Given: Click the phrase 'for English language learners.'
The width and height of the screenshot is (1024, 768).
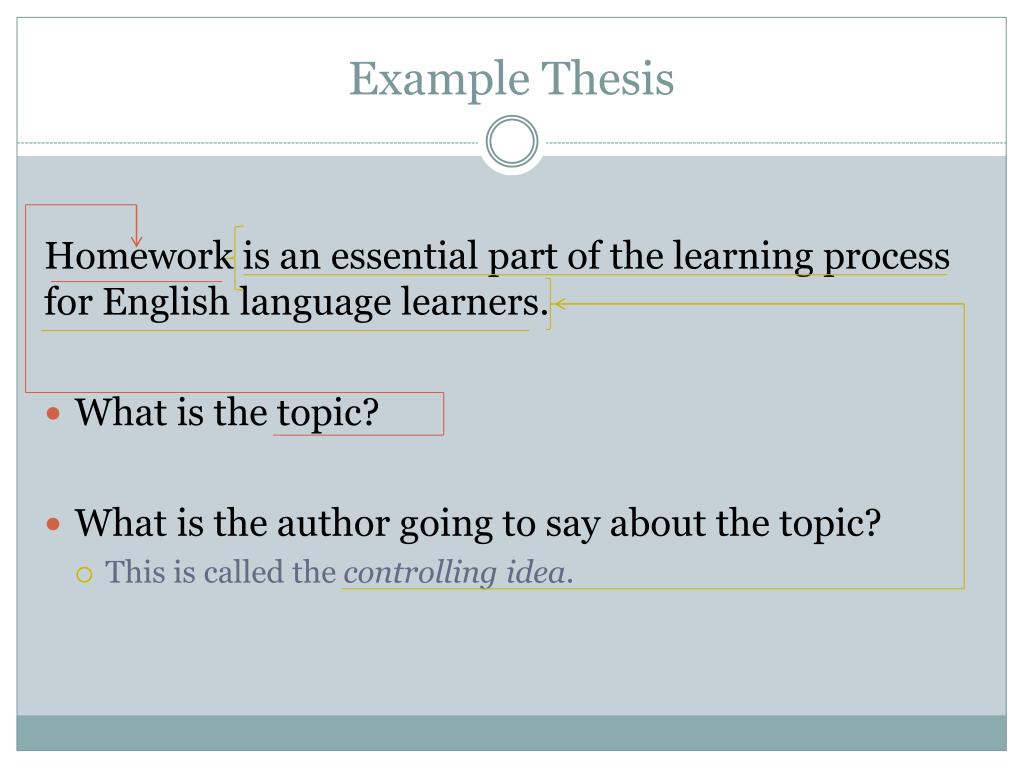Looking at the screenshot, I should click(296, 302).
